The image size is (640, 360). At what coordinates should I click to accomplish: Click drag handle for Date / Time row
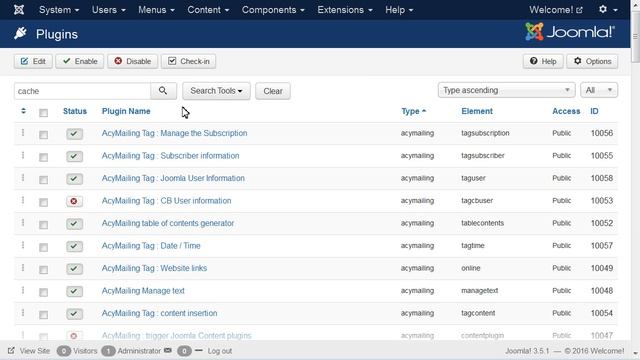coord(23,245)
